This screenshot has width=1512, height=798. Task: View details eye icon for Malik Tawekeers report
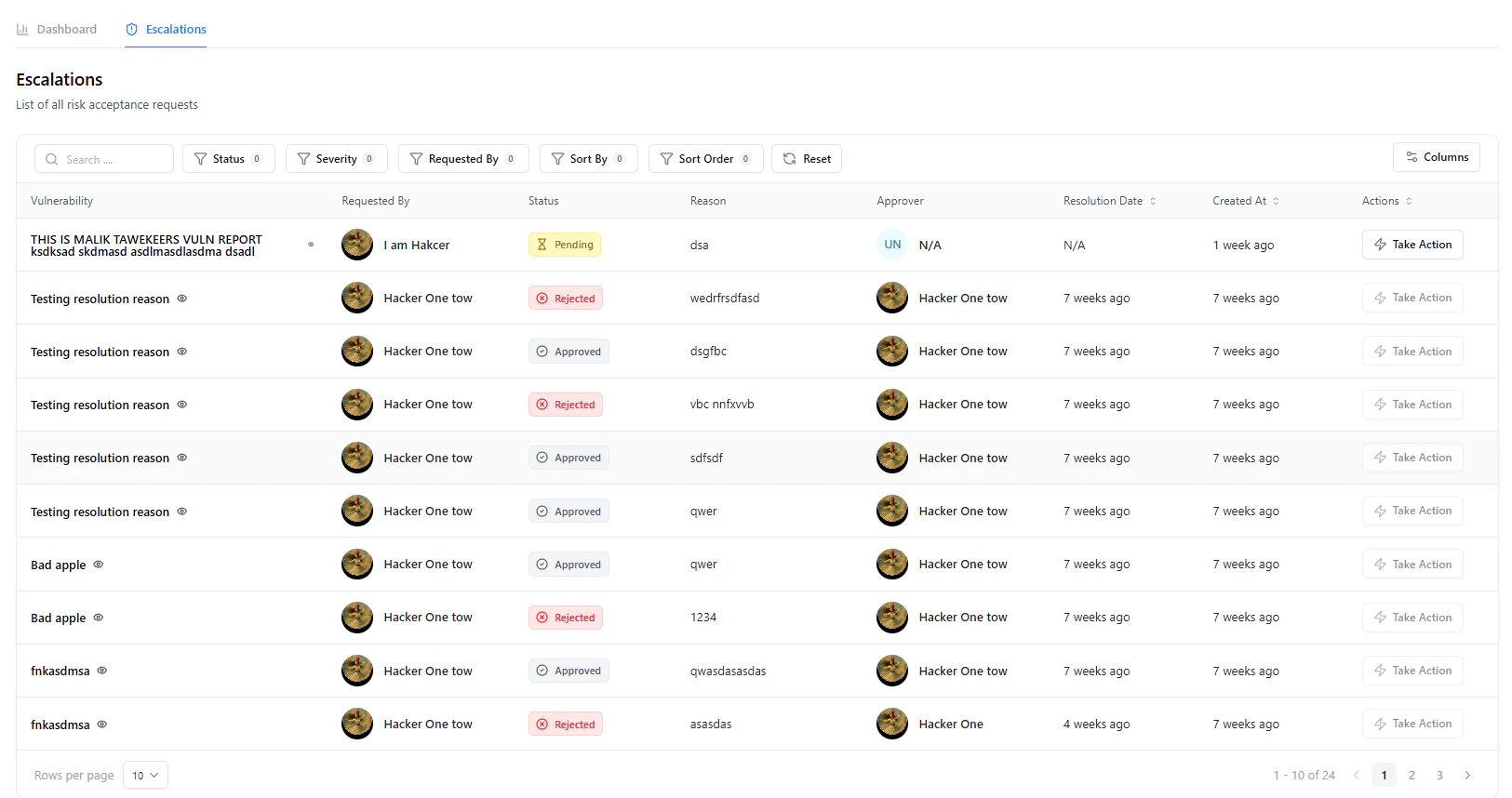(311, 245)
